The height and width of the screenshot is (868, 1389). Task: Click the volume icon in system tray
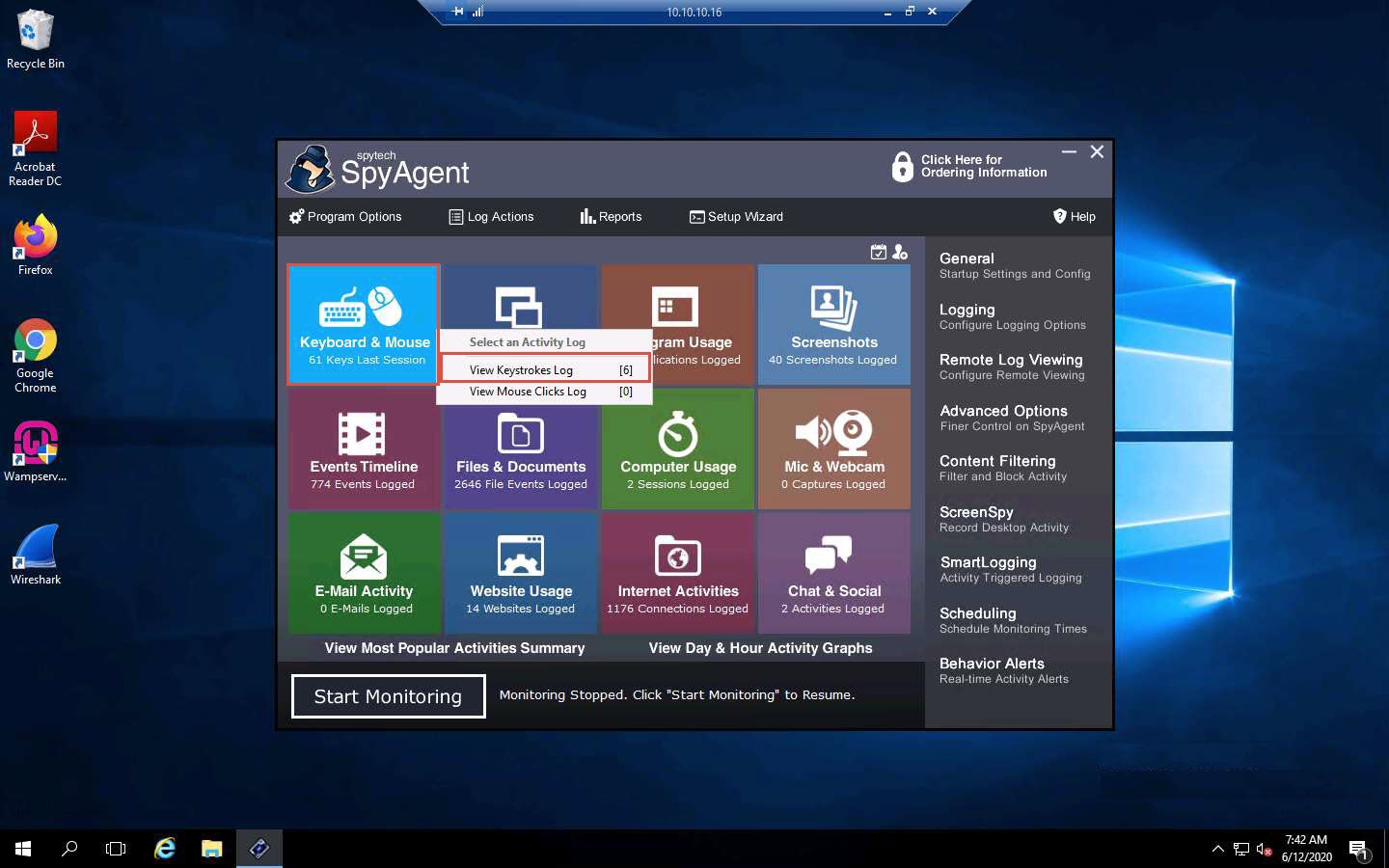click(x=1264, y=850)
